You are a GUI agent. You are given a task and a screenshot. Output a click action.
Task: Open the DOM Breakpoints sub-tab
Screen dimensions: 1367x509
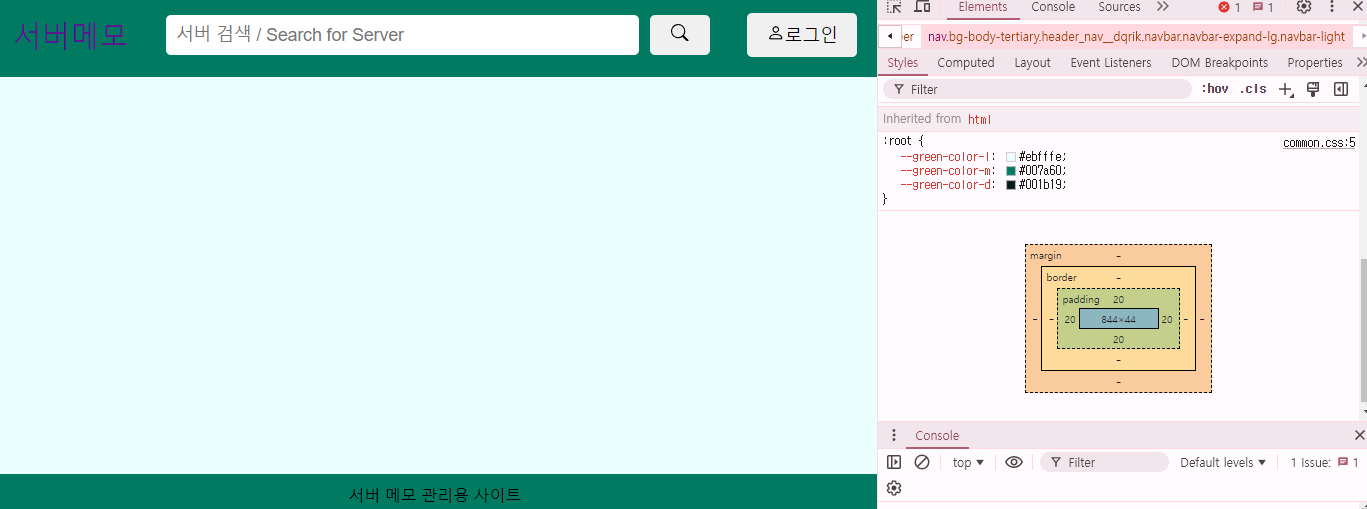pos(1219,62)
